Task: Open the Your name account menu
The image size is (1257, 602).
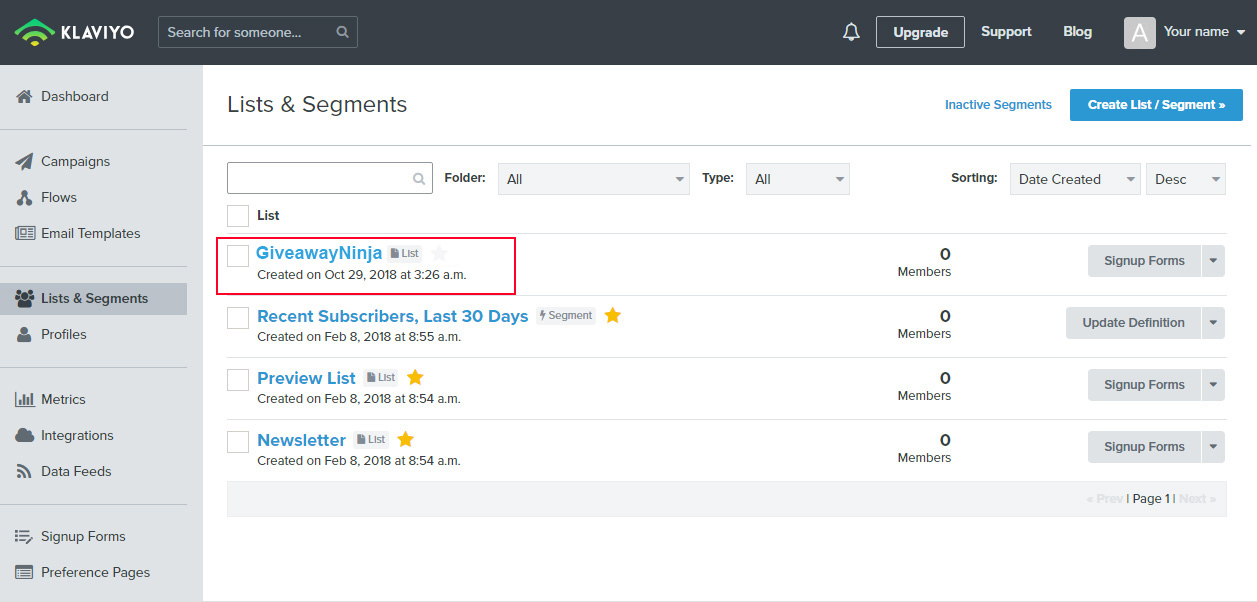Action: click(x=1204, y=32)
